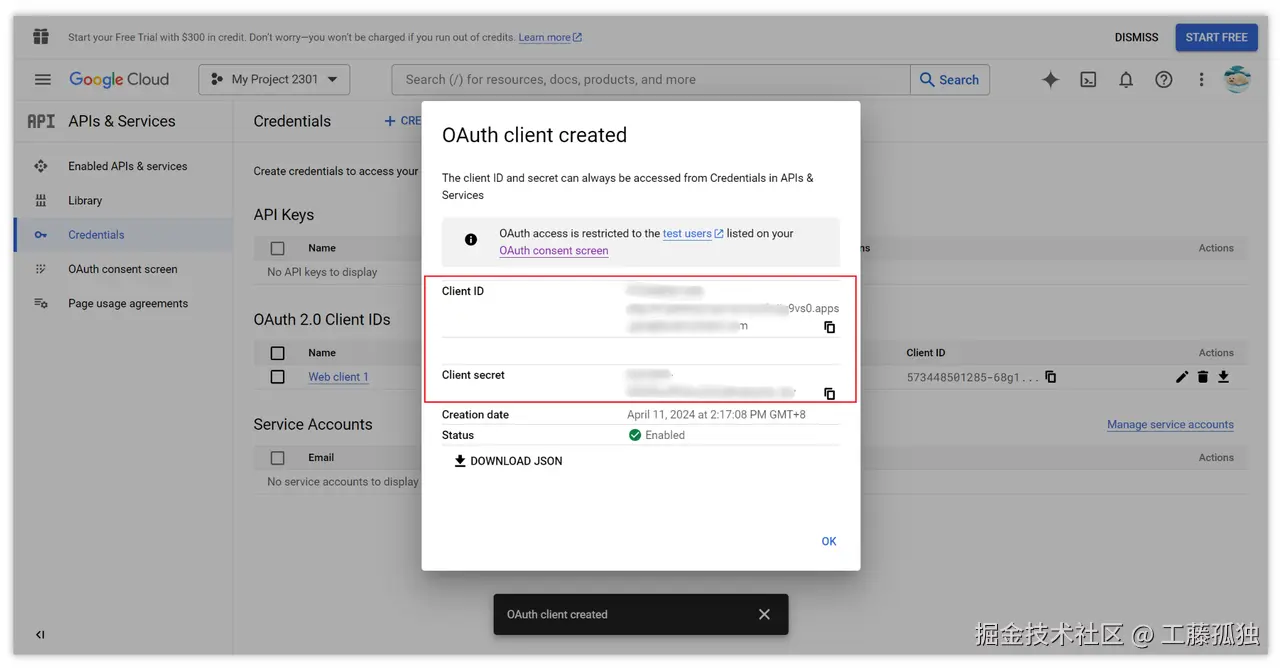Select the checkbox next to Web client 1

tap(277, 377)
